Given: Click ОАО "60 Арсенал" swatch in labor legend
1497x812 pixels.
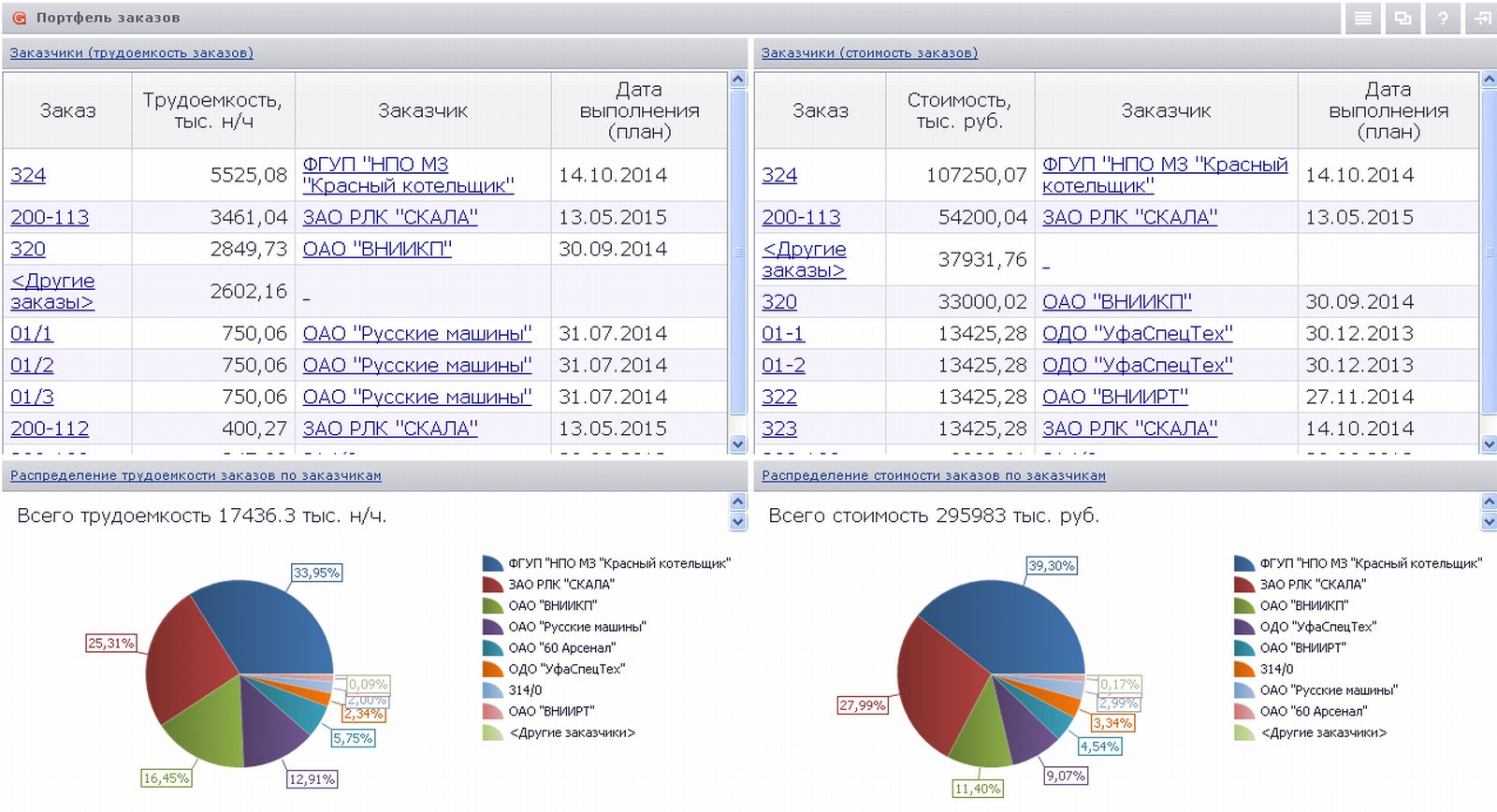Looking at the screenshot, I should [493, 647].
